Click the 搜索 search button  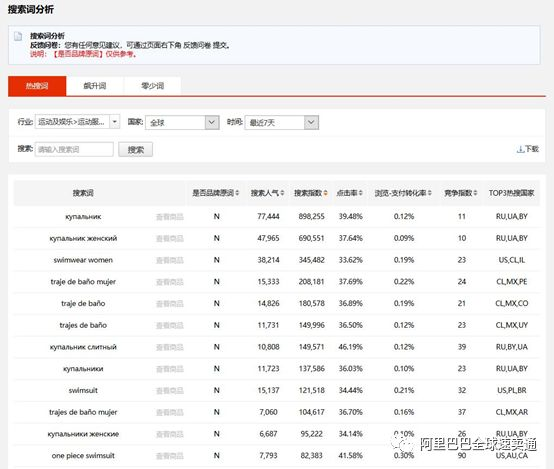pyautogui.click(x=136, y=150)
